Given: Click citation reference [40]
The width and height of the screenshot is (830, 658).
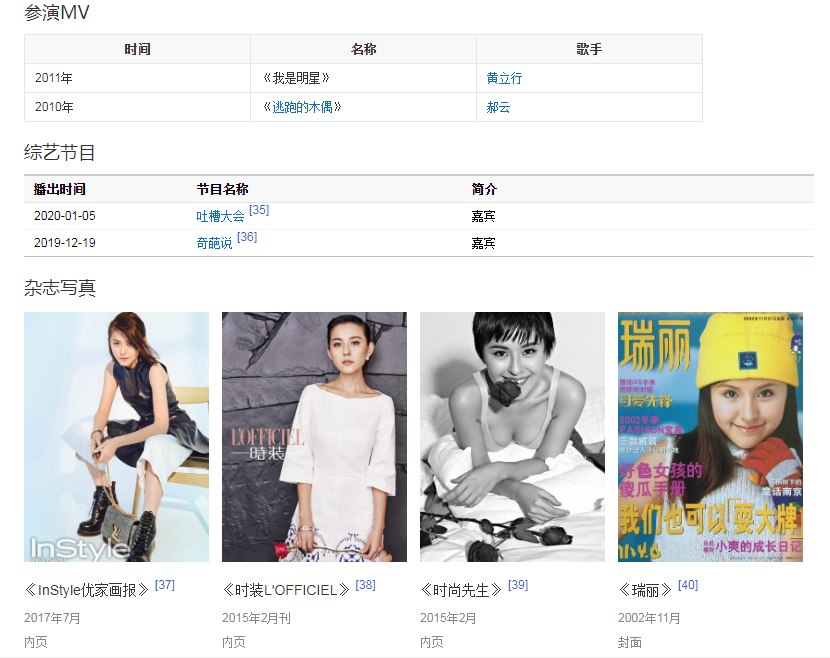Looking at the screenshot, I should point(688,585).
